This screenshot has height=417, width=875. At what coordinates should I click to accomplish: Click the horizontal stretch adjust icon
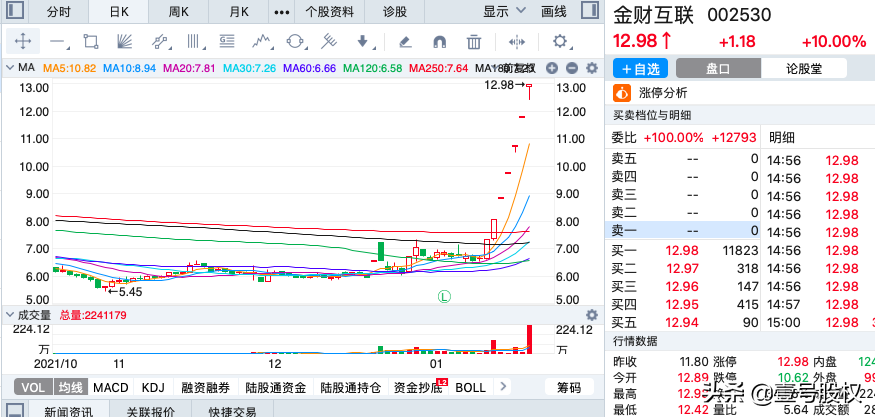(517, 41)
